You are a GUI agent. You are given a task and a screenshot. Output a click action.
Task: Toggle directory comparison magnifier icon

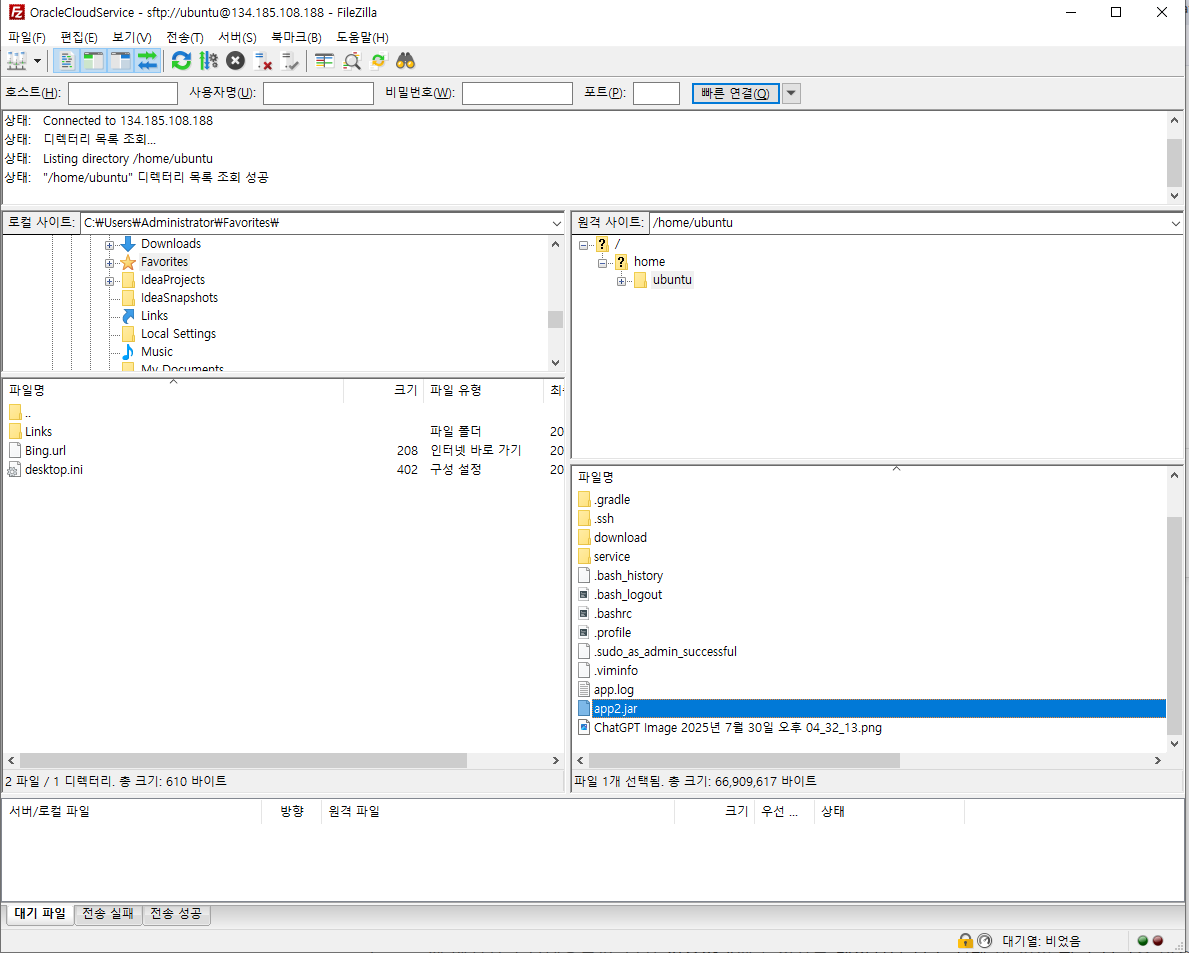pos(352,61)
